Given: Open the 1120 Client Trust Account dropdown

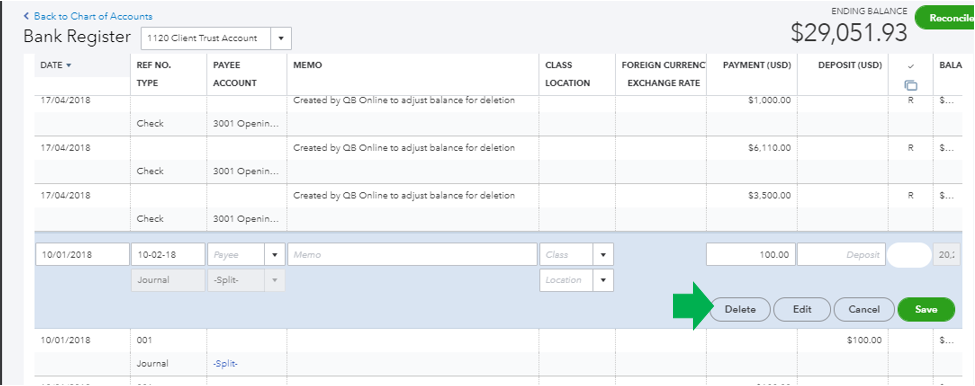Looking at the screenshot, I should coord(280,39).
